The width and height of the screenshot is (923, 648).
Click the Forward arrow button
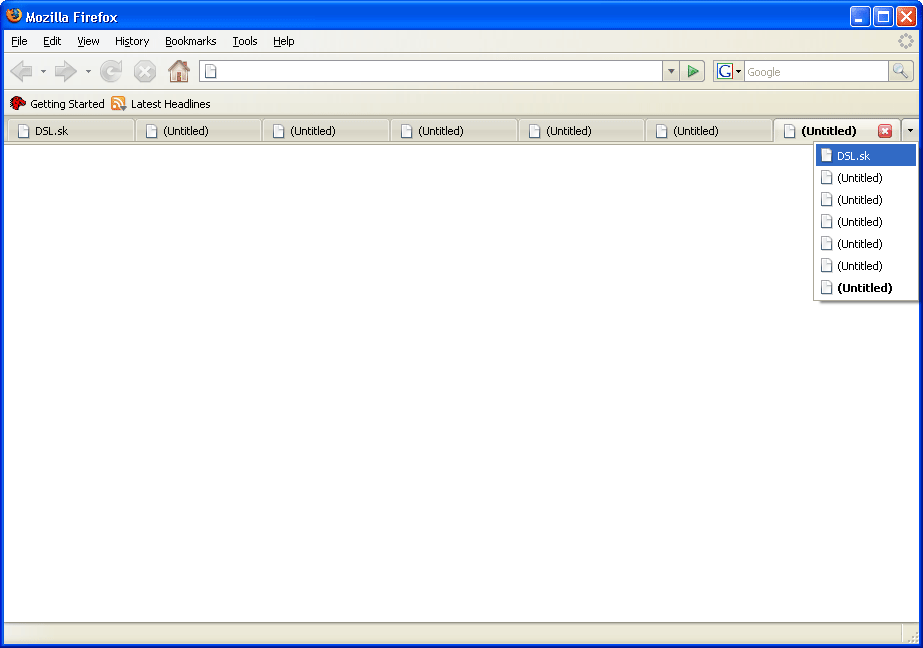tap(65, 72)
